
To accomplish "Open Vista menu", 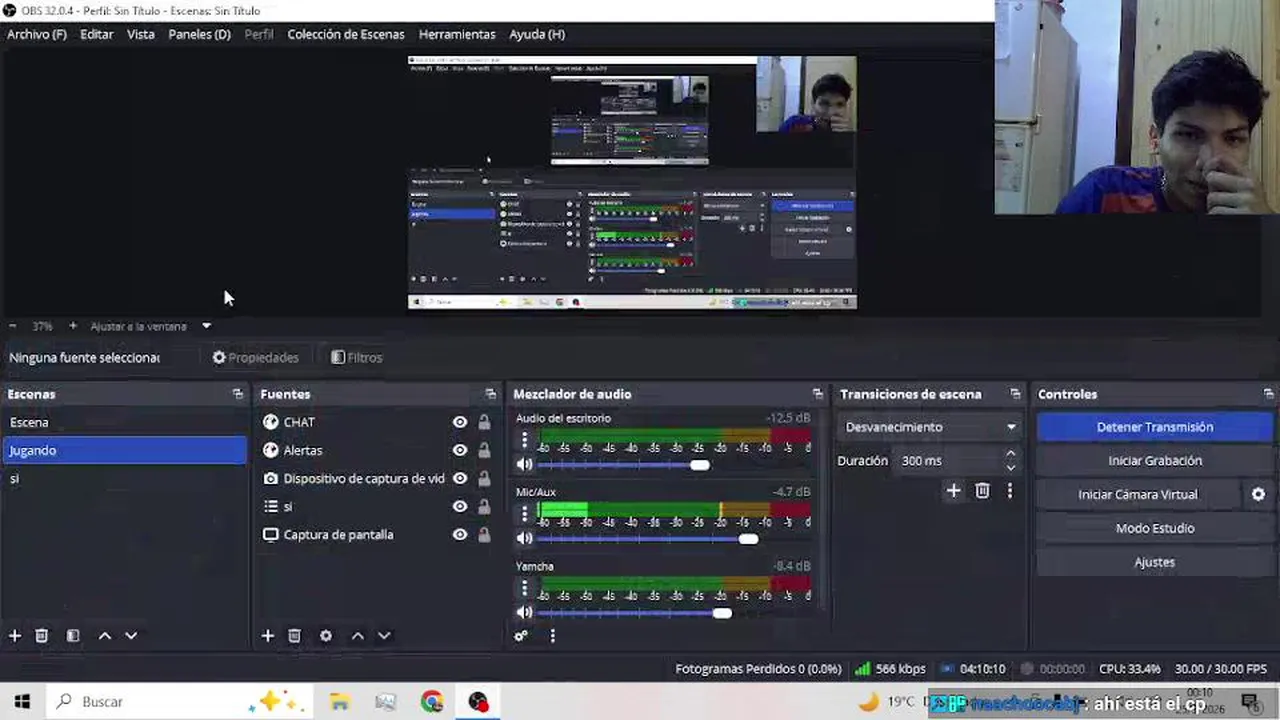I will click(141, 34).
